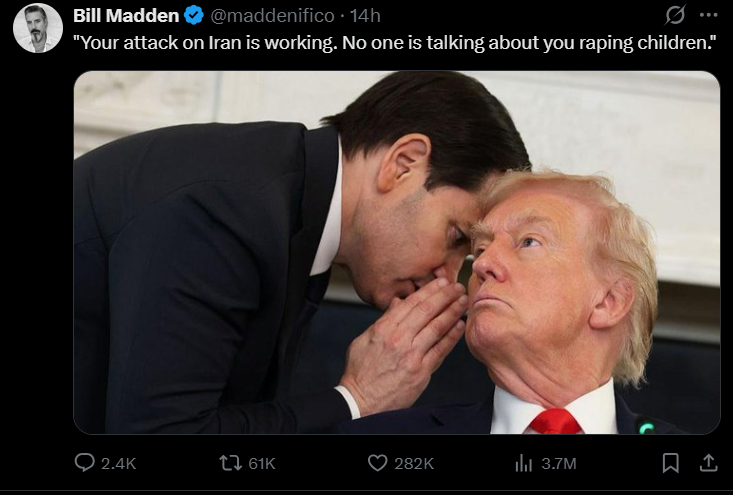Open the reply speech bubble icon
The height and width of the screenshot is (495, 733).
pyautogui.click(x=85, y=463)
